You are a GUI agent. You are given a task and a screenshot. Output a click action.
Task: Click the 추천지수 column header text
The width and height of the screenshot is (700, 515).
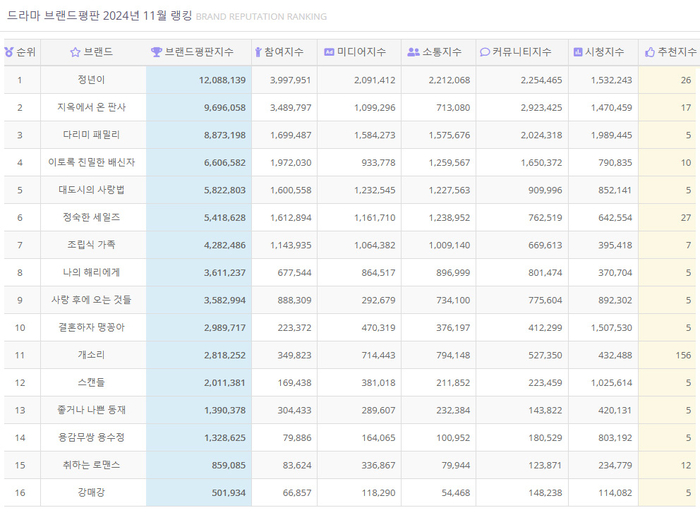click(x=677, y=52)
